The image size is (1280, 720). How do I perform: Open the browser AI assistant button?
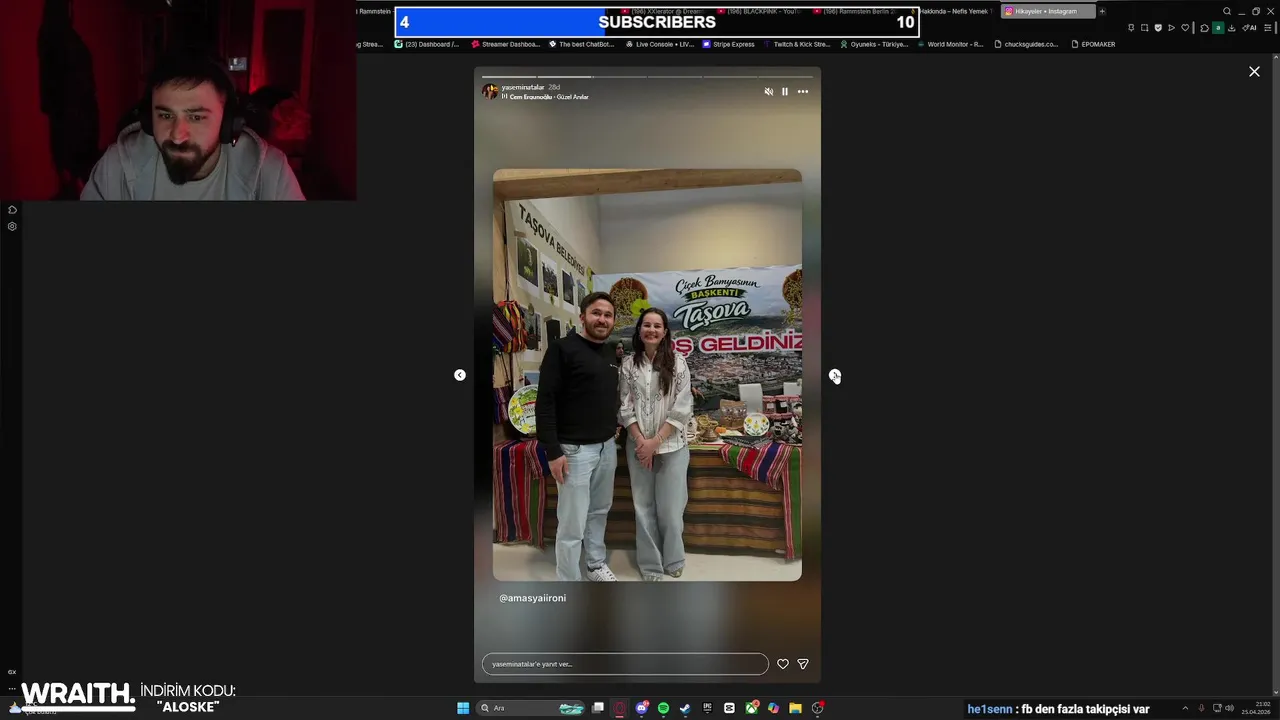1250,28
